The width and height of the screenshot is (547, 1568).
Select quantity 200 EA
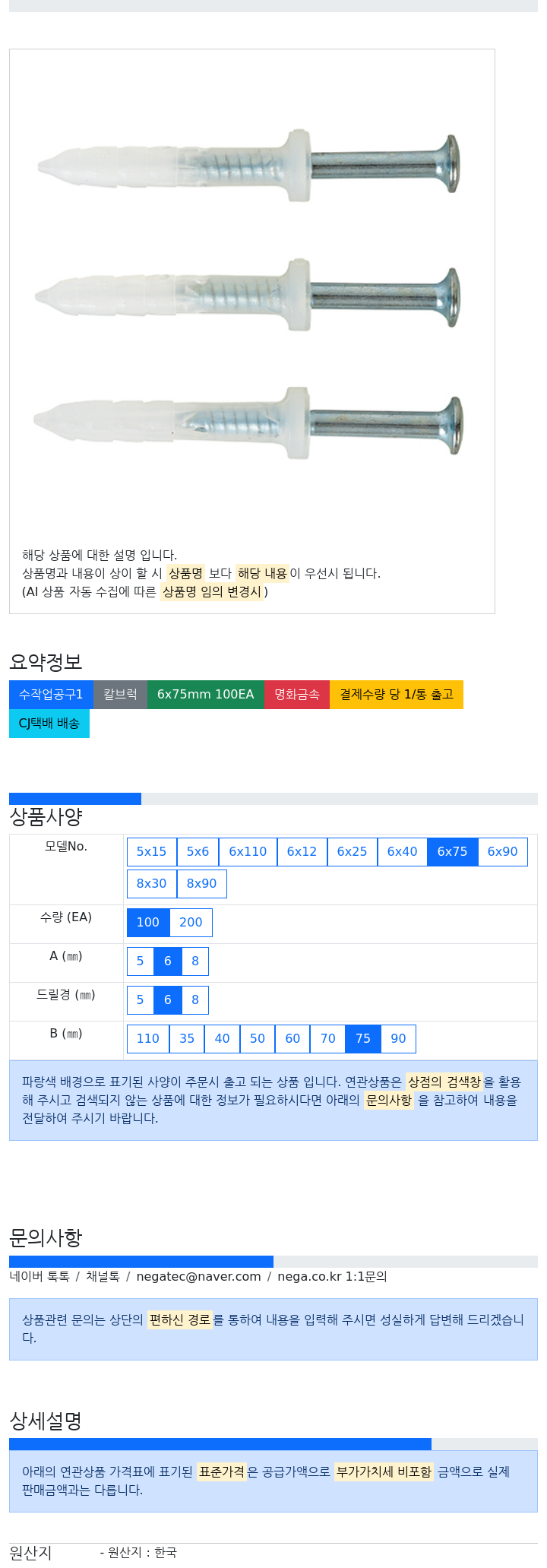tap(191, 923)
